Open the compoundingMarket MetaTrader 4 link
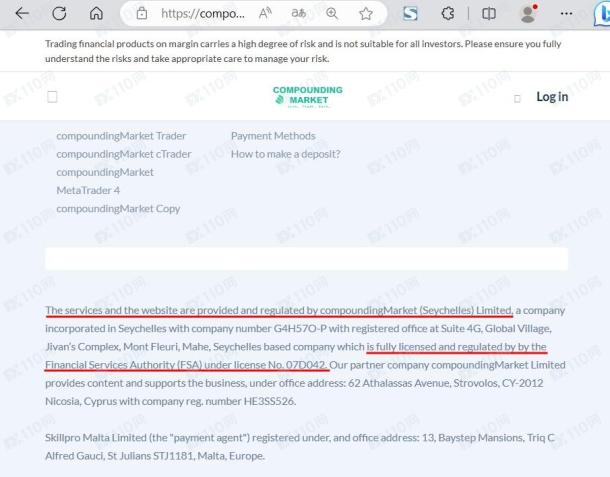Image resolution: width=610 pixels, height=477 pixels. coord(105,181)
